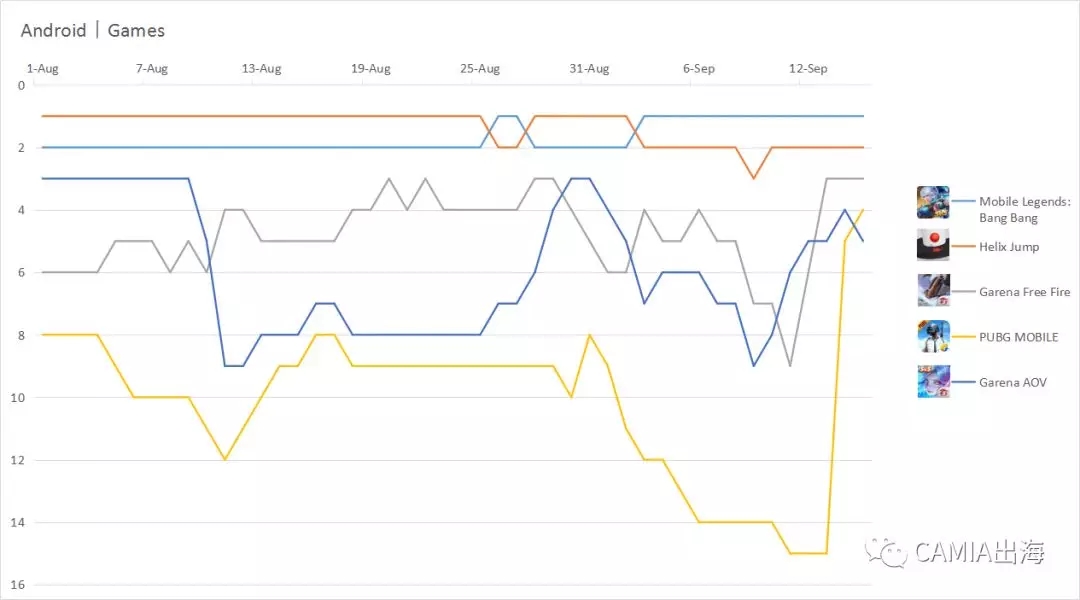Click the WeChat logo in the watermark
The image size is (1080, 600).
pyautogui.click(x=886, y=552)
